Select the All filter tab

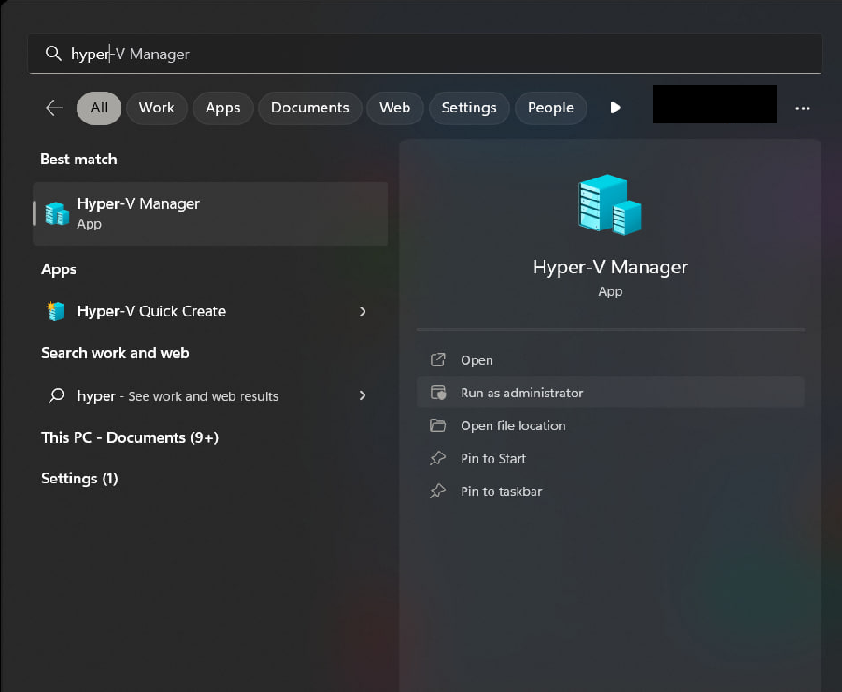click(x=99, y=108)
